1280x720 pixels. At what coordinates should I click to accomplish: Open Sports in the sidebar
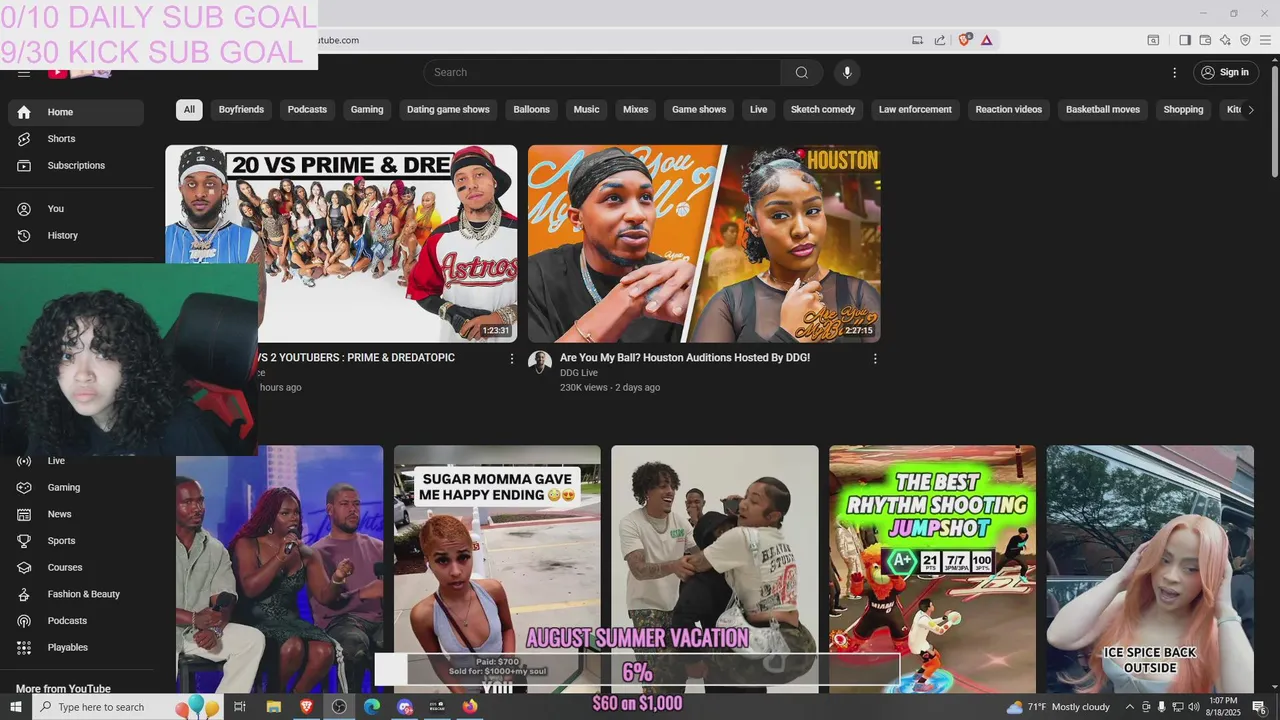click(x=76, y=541)
